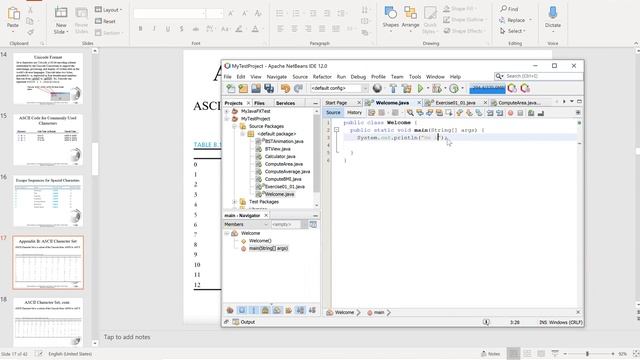Click the Clean and Build Project icon
The image size is (640, 360).
point(407,88)
